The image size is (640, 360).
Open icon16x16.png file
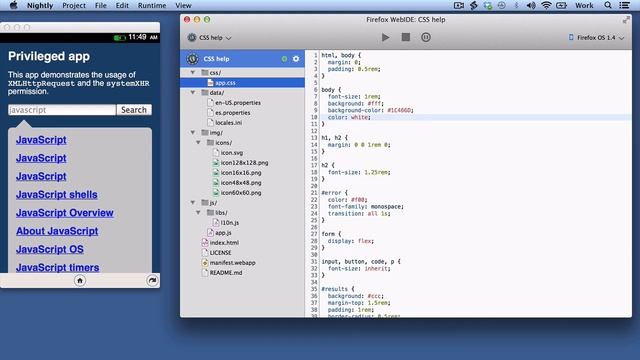[241, 173]
